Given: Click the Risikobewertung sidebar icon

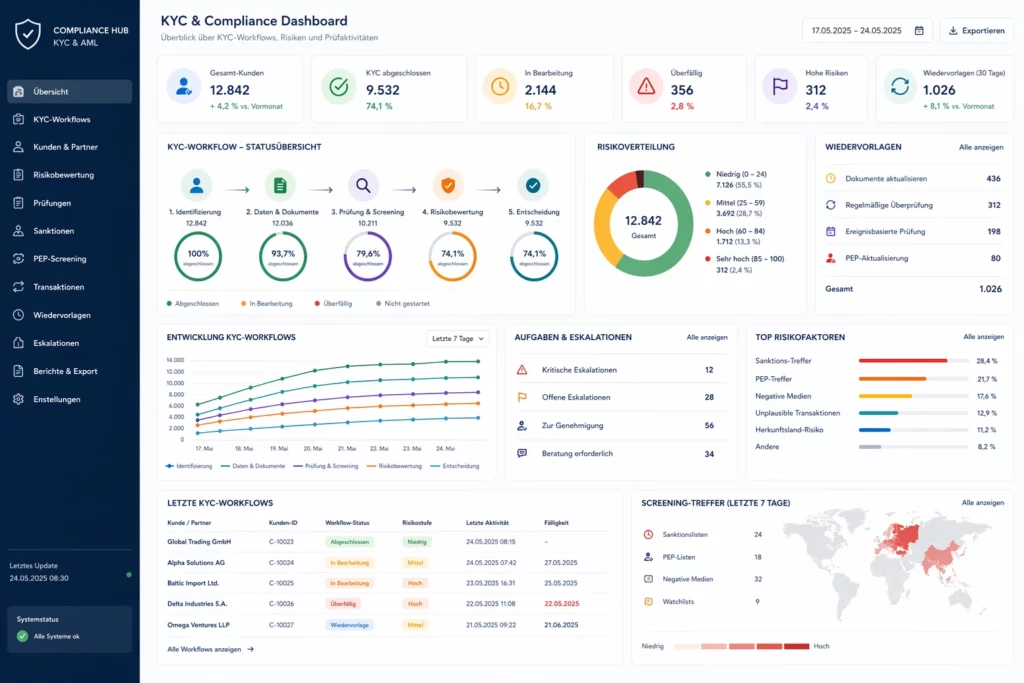Looking at the screenshot, I should (18, 174).
